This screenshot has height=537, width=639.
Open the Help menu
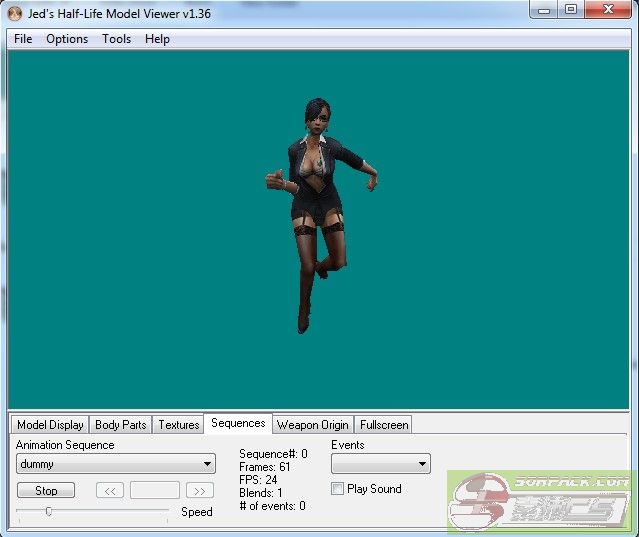click(x=157, y=39)
